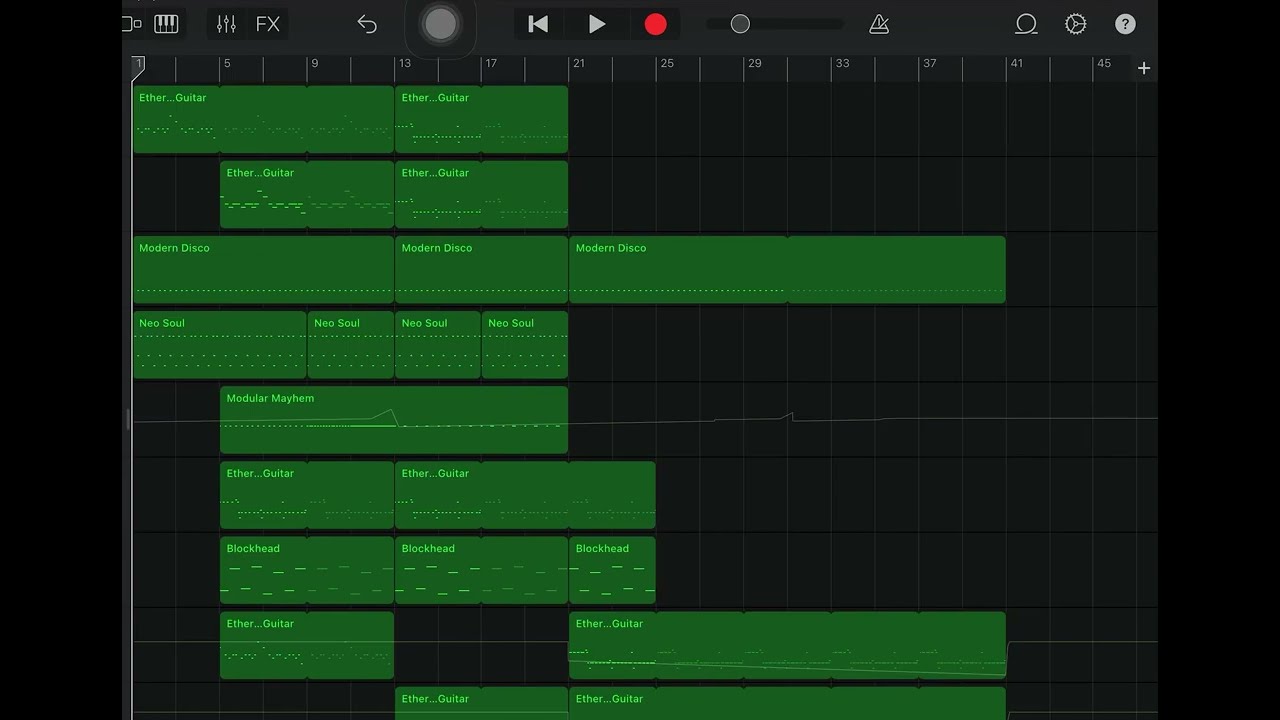Select Blockhead region starting at bar 5
1280x720 pixels.
pos(307,570)
